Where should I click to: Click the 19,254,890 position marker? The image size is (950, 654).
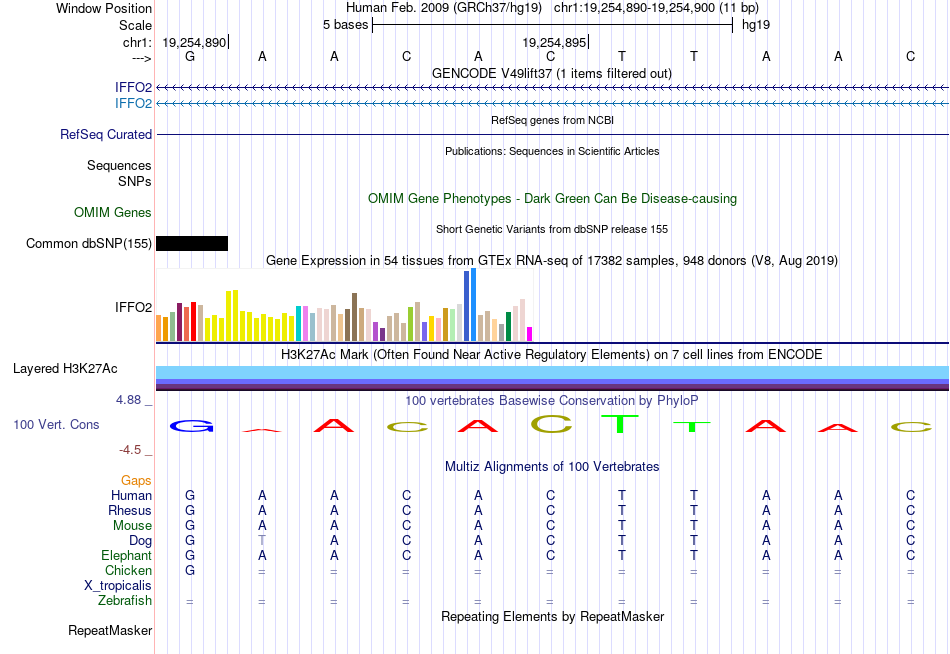click(194, 42)
